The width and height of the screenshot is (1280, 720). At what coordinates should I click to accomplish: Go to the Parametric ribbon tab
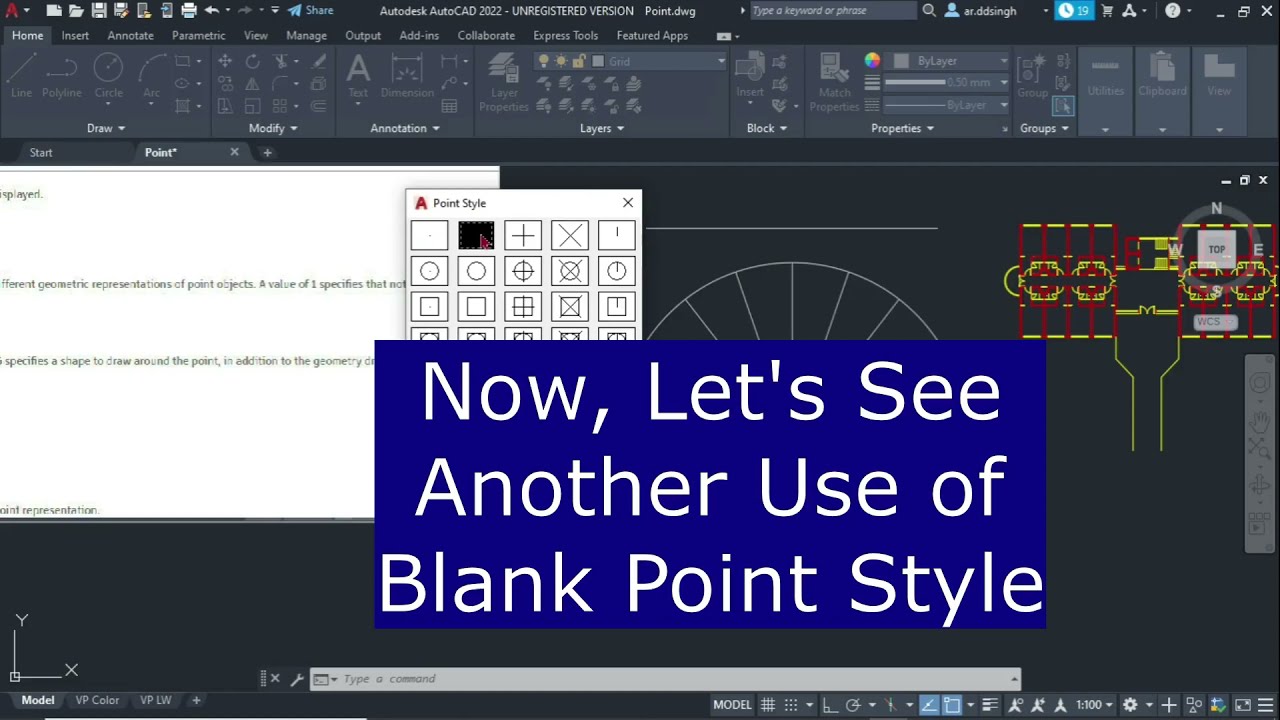click(199, 35)
